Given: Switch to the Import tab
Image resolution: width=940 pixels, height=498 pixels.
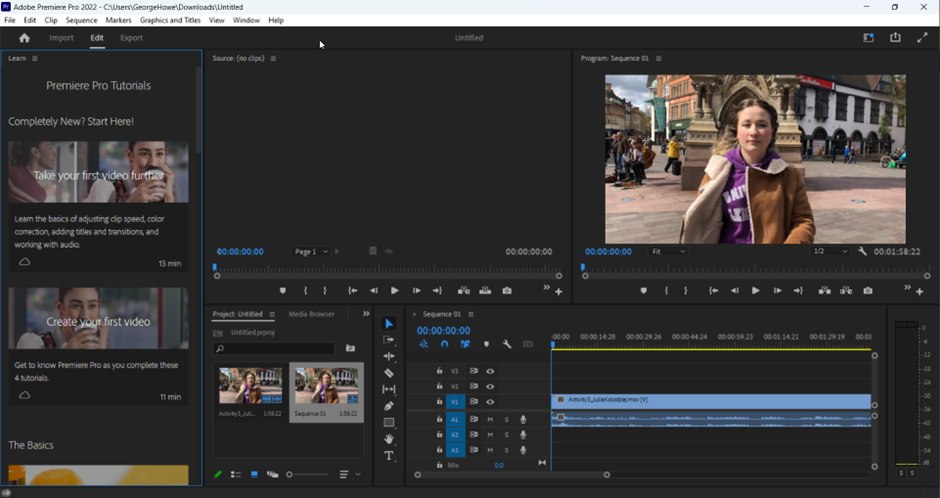Looking at the screenshot, I should click(x=61, y=38).
